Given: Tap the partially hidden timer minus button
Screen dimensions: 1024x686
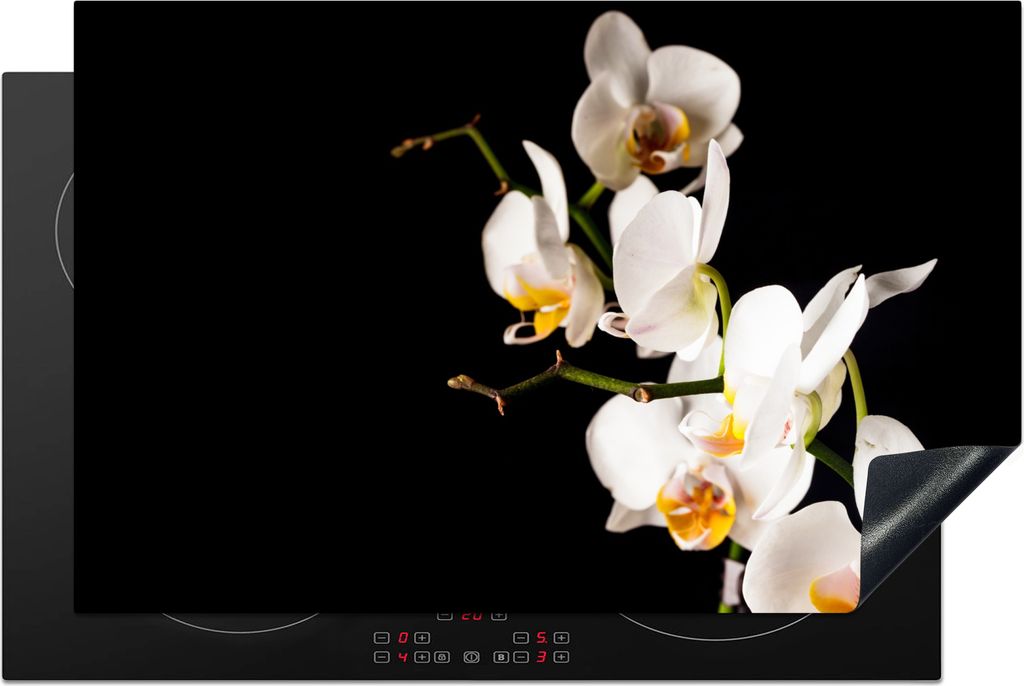Looking at the screenshot, I should click(445, 616).
